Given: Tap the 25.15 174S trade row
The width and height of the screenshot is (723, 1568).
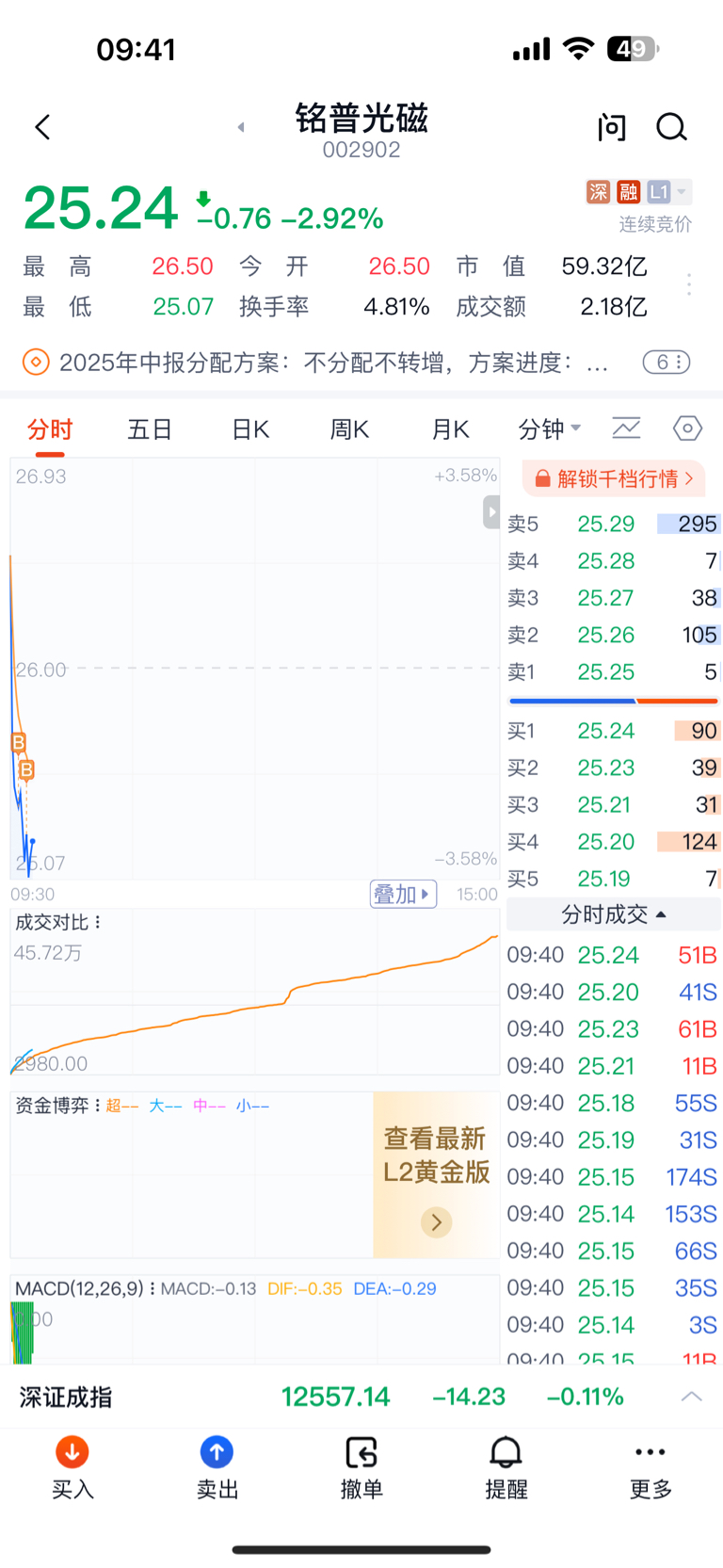Looking at the screenshot, I should point(613,1177).
